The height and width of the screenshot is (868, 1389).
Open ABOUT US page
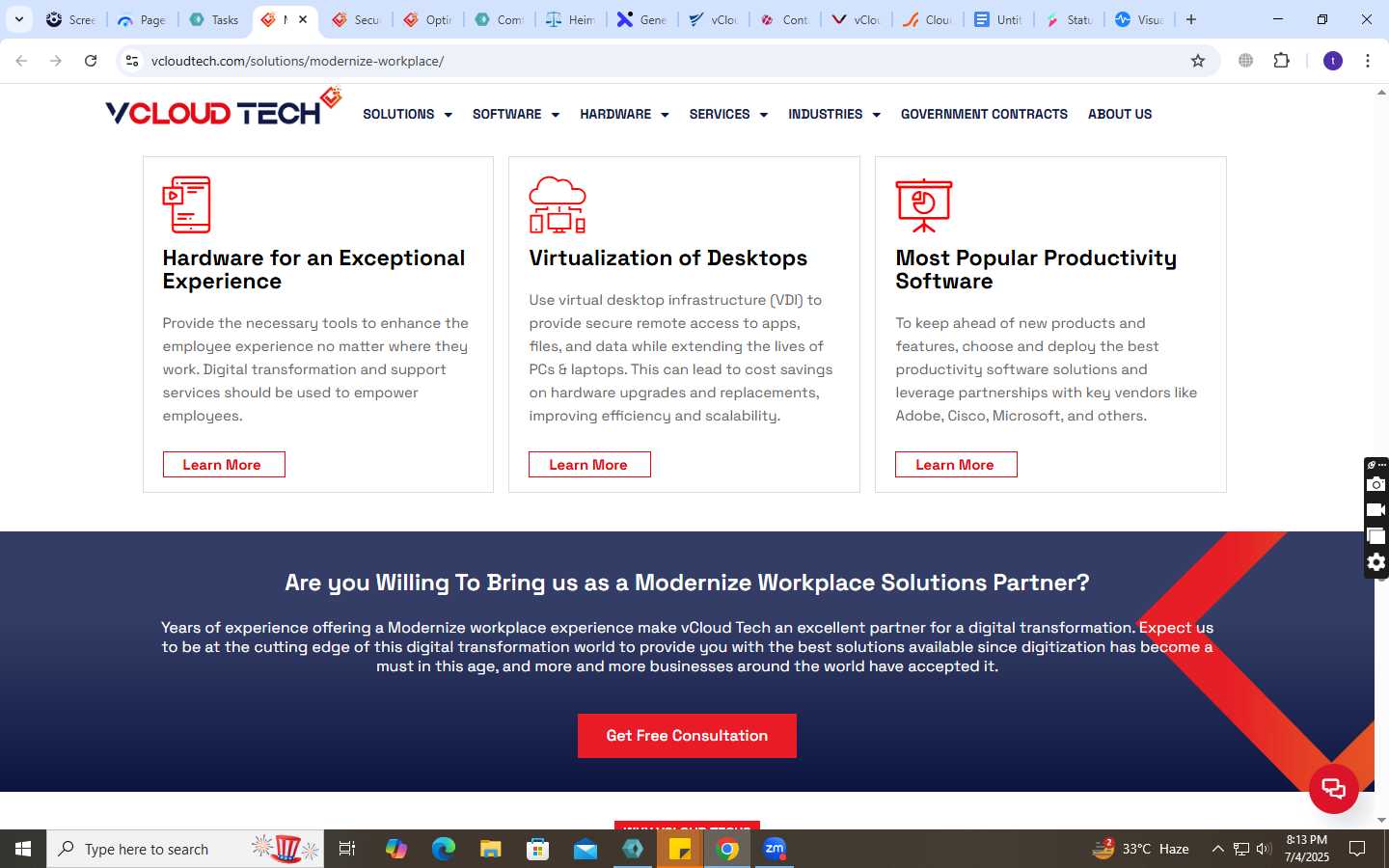(1120, 114)
